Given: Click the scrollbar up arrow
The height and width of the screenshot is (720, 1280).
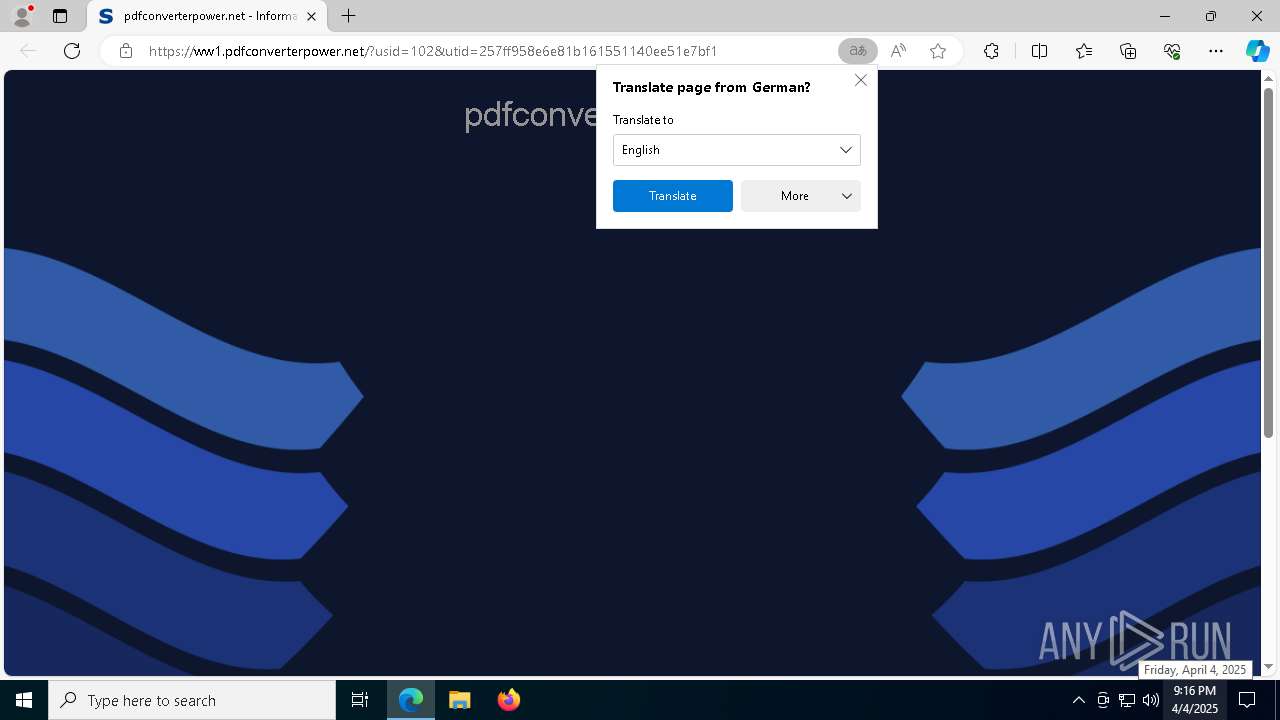Looking at the screenshot, I should tap(1268, 78).
